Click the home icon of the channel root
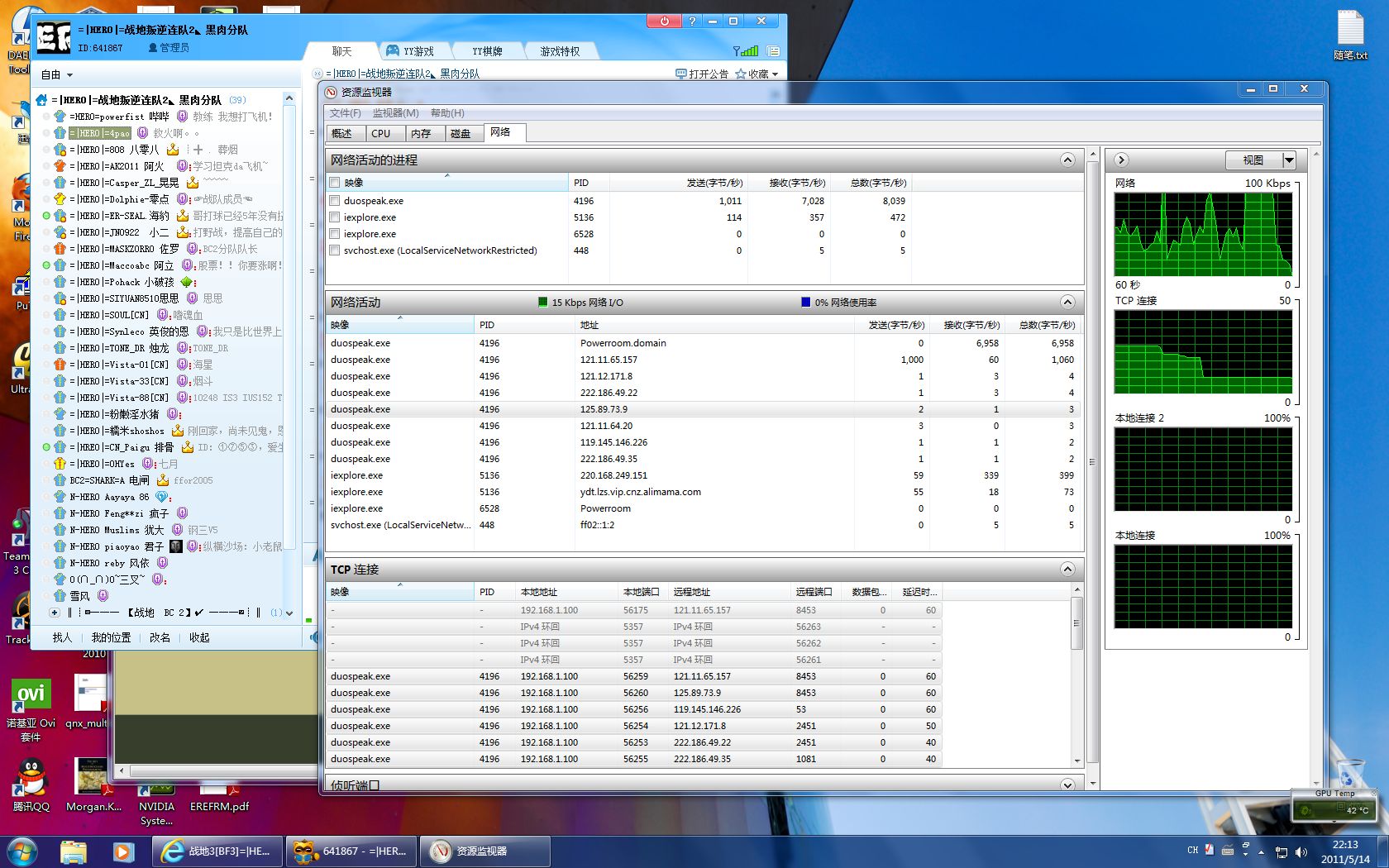The height and width of the screenshot is (868, 1389). (41, 100)
